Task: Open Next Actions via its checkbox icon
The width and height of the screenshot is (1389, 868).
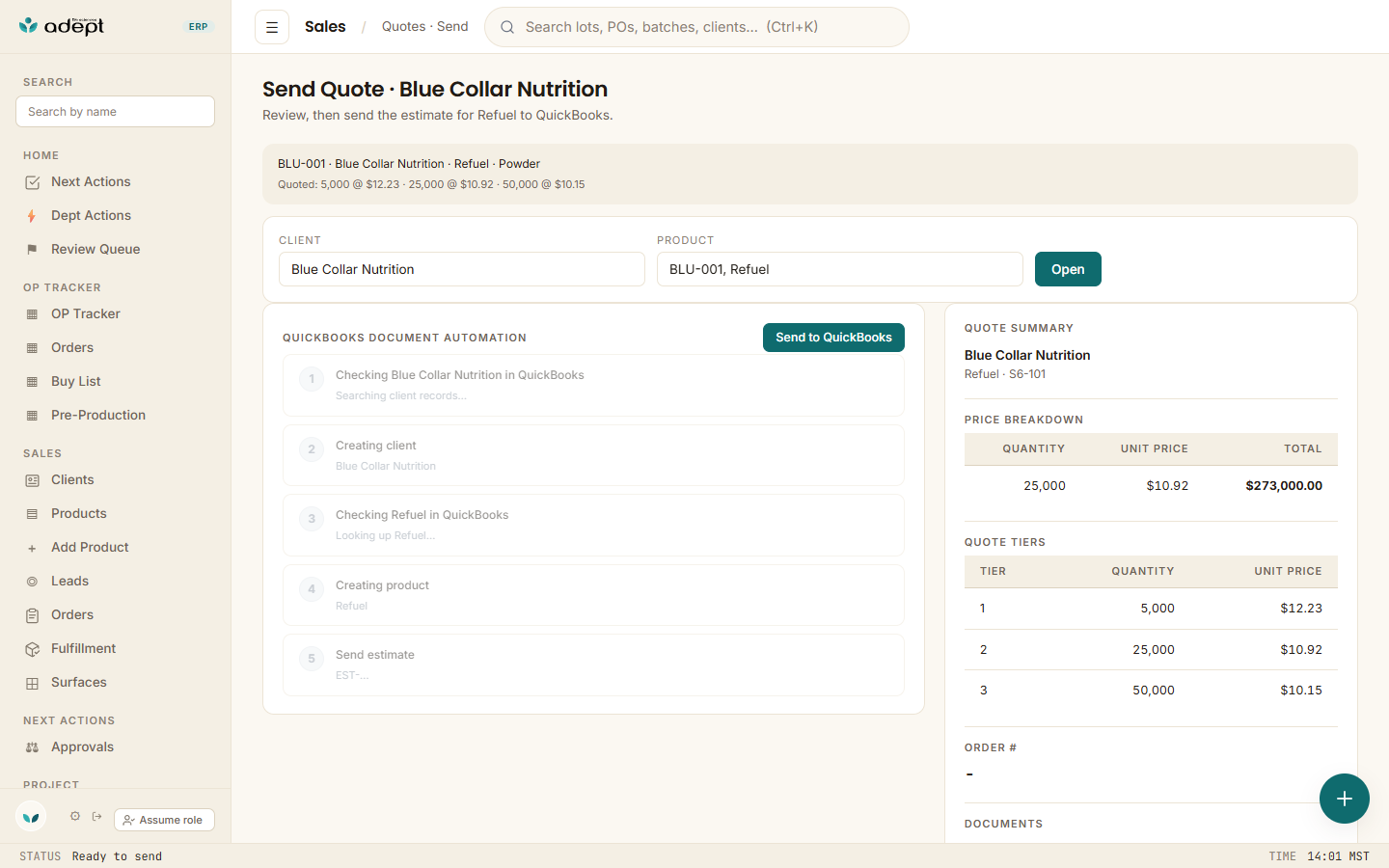Action: [32, 182]
